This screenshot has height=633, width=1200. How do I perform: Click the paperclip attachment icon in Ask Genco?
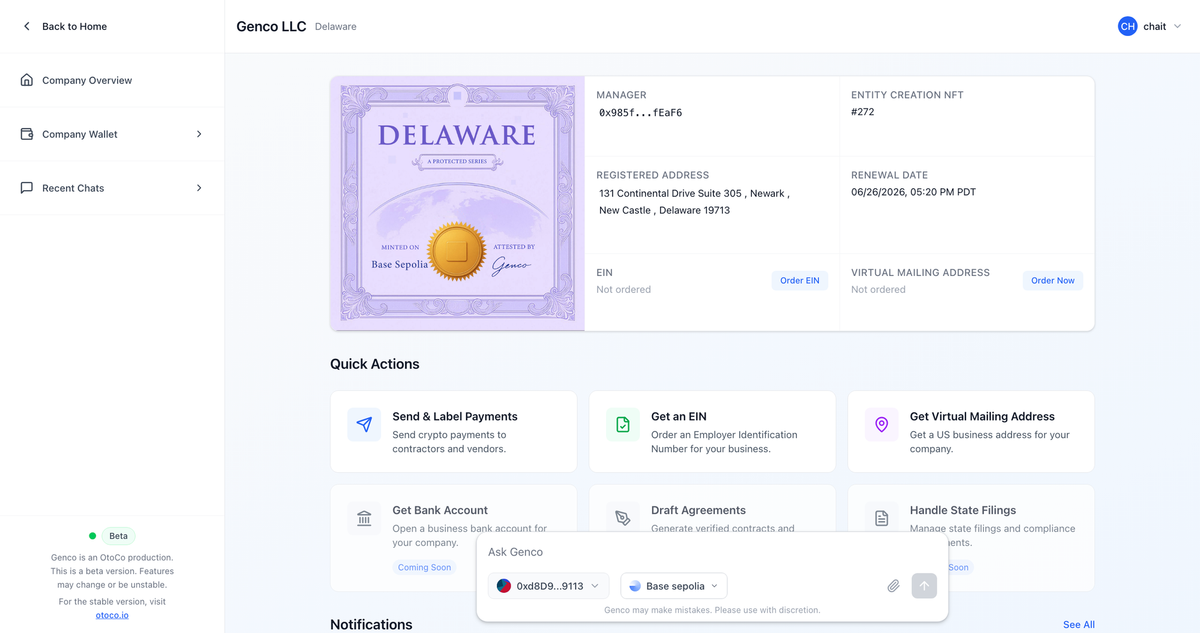(893, 585)
